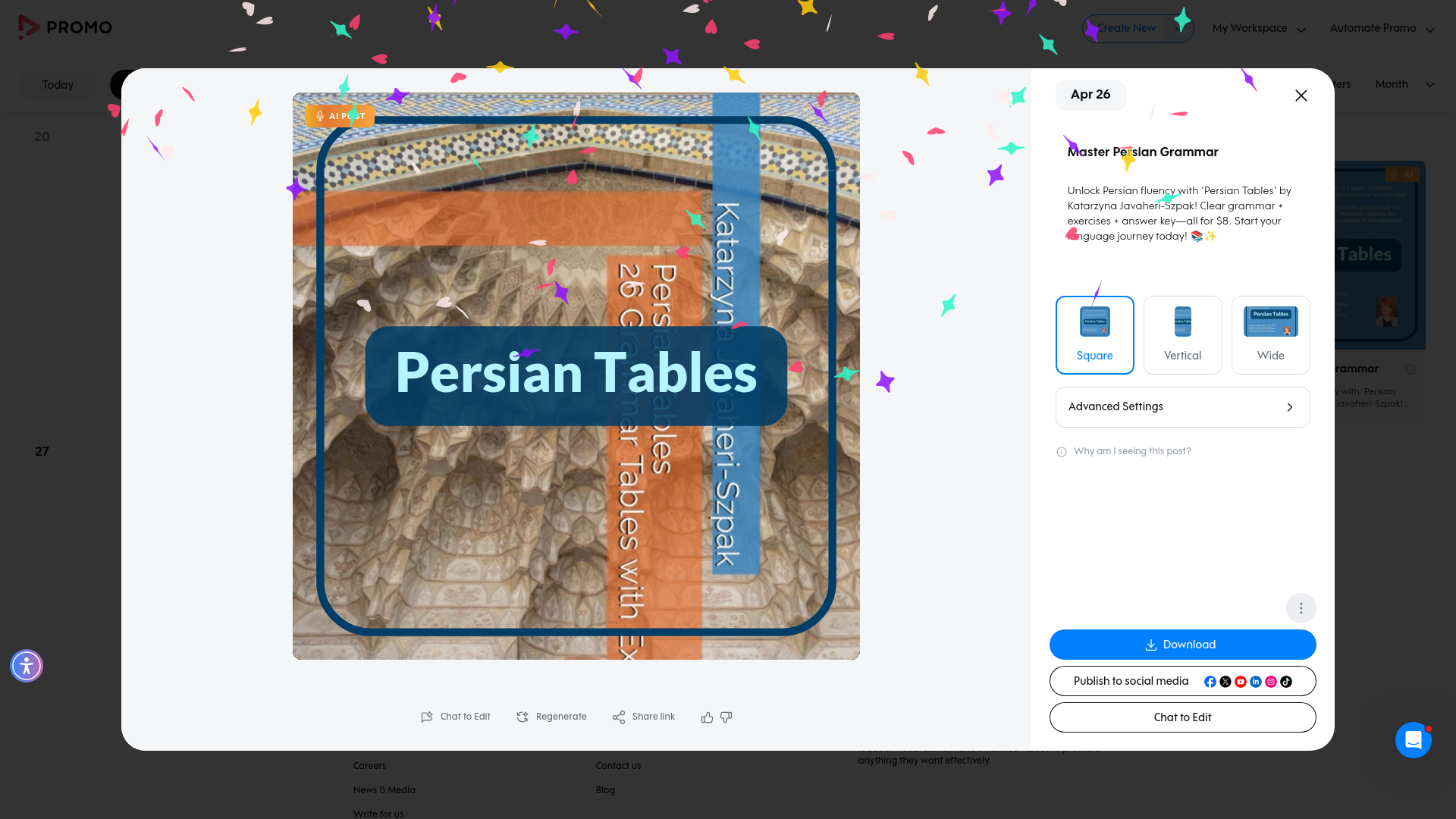The width and height of the screenshot is (1456, 819).
Task: Close the post preview dialog
Action: click(x=1301, y=96)
